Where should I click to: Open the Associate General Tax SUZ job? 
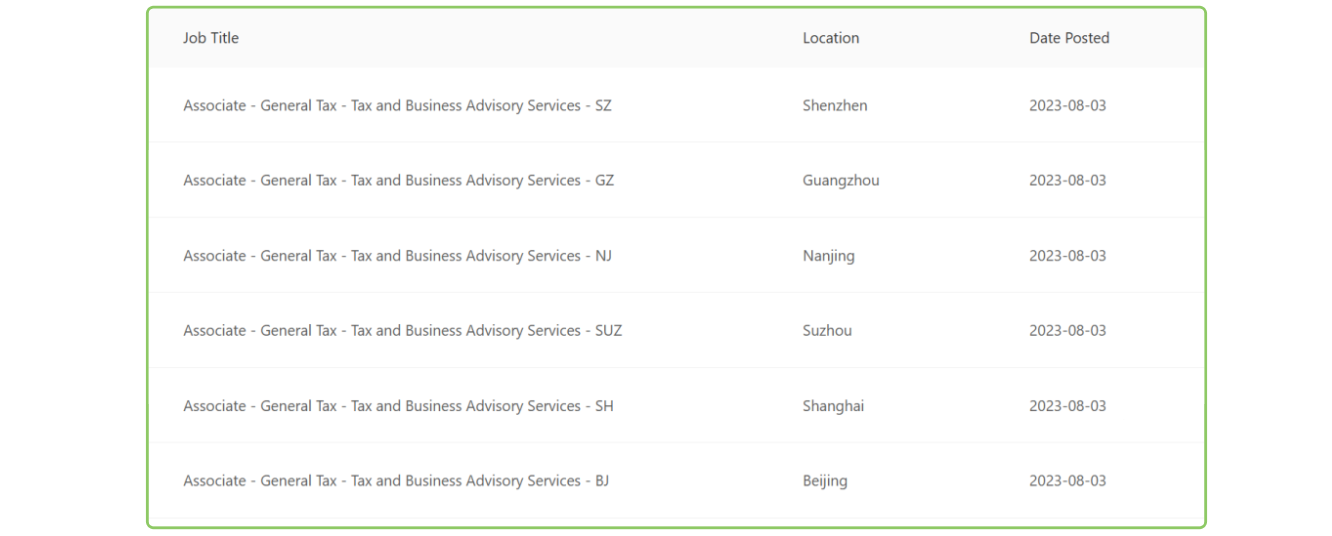point(402,331)
